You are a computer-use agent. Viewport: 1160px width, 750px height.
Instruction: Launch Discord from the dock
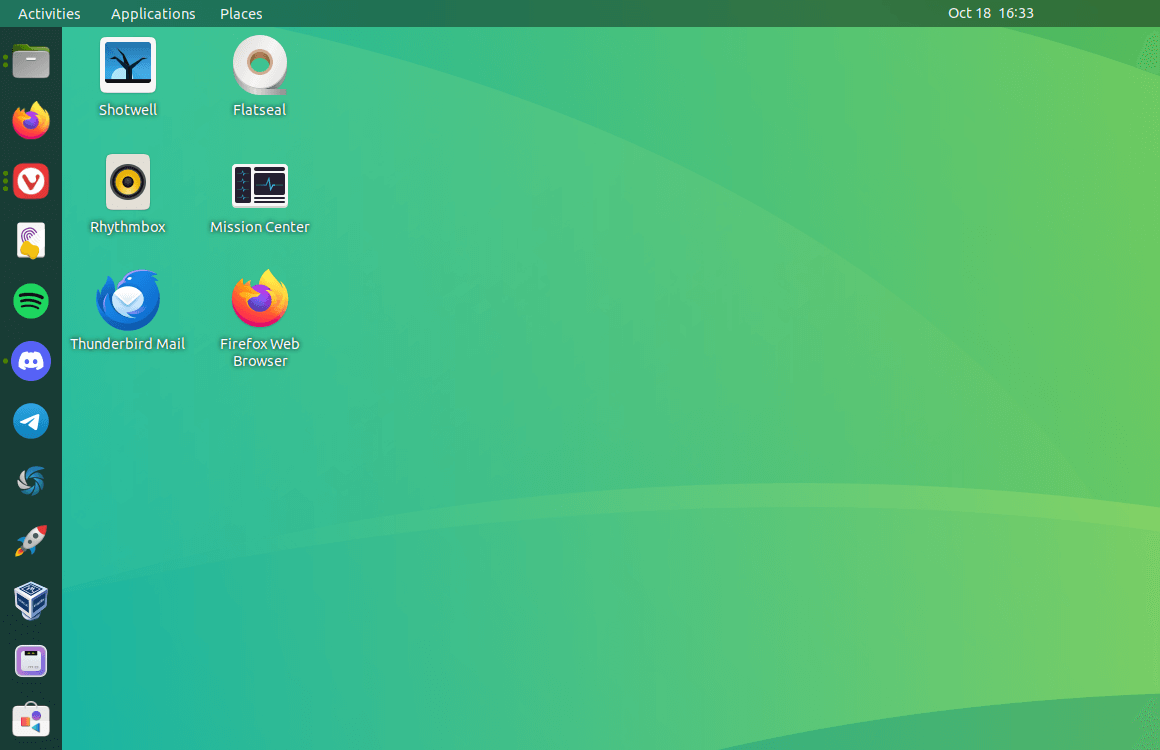pos(30,361)
